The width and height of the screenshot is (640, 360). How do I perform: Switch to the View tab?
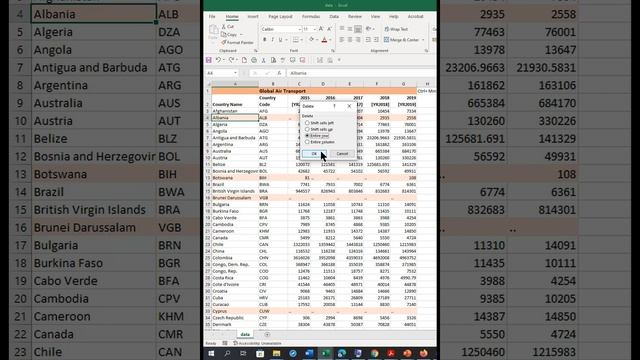click(x=375, y=17)
